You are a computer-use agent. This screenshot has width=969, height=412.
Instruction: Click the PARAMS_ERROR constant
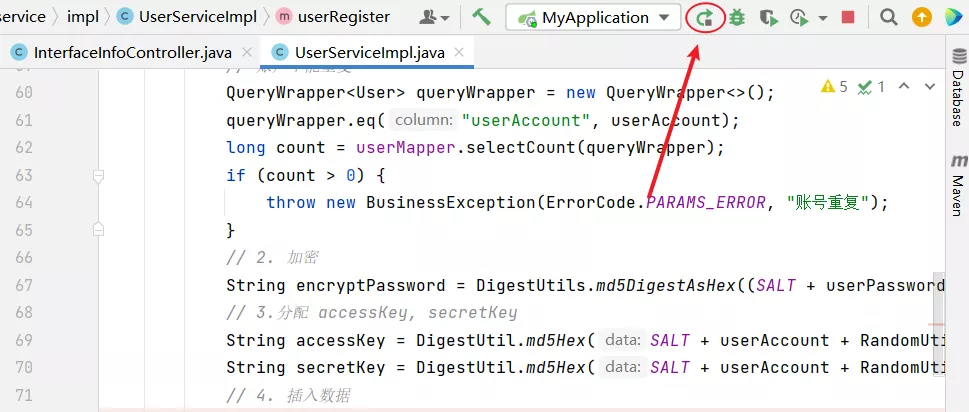click(x=706, y=203)
